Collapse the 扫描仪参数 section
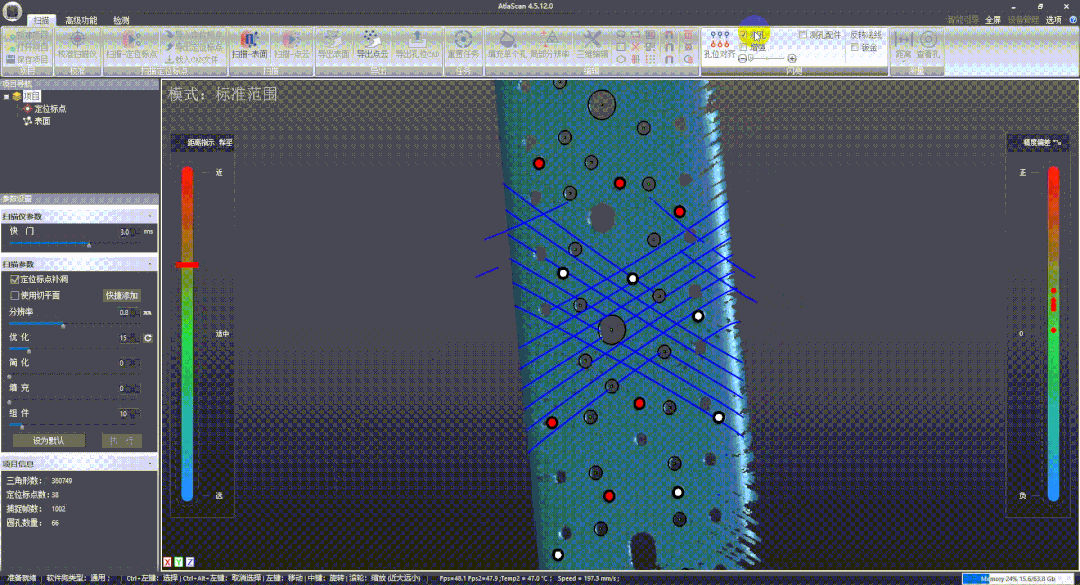This screenshot has width=1080, height=585. click(x=150, y=216)
